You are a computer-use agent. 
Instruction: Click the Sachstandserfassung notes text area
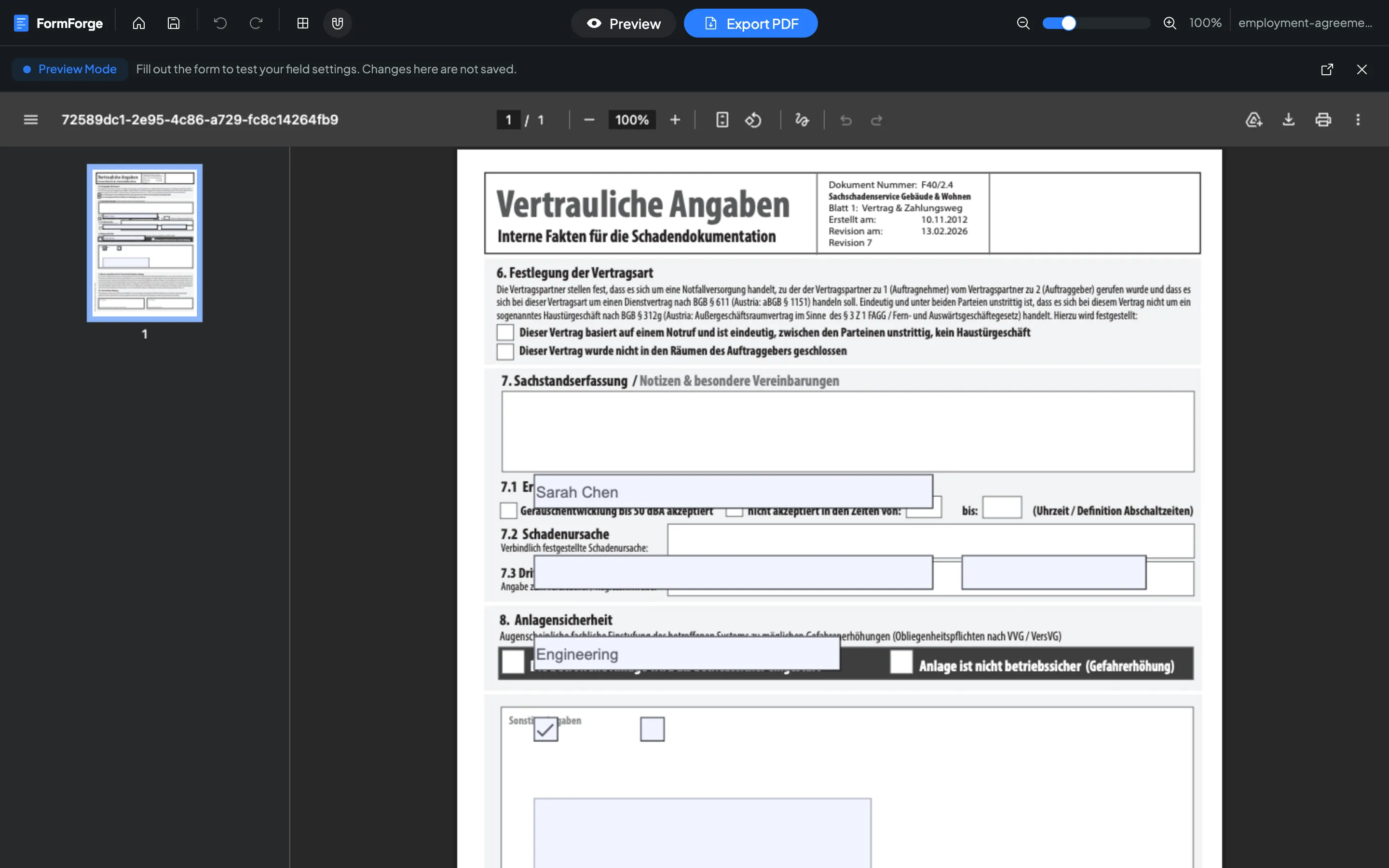pyautogui.click(x=848, y=432)
